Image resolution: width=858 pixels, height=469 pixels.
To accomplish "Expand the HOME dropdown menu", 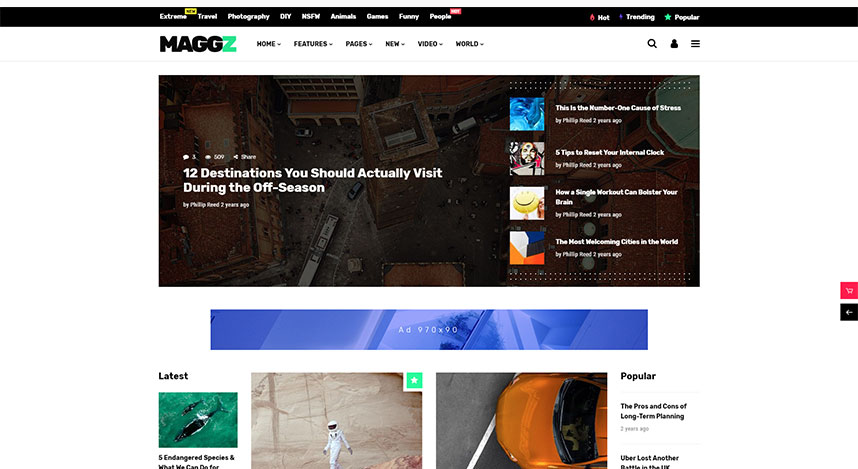I will tap(269, 44).
